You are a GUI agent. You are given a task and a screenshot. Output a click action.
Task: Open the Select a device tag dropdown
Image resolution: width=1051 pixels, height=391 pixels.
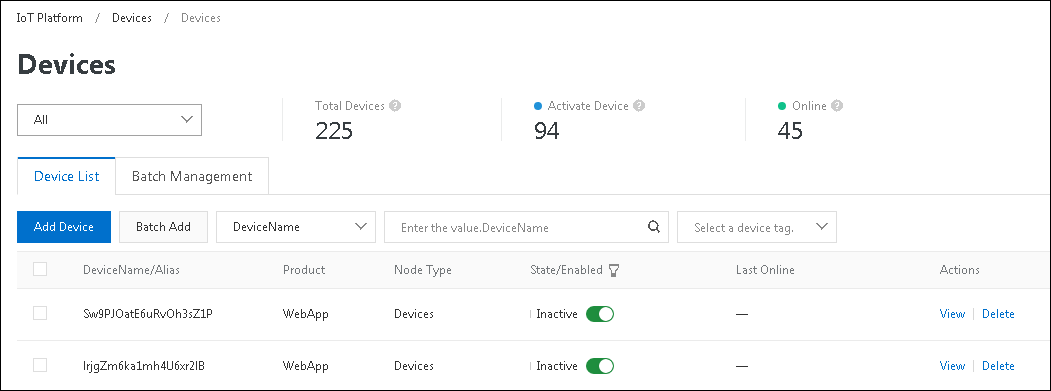click(757, 227)
